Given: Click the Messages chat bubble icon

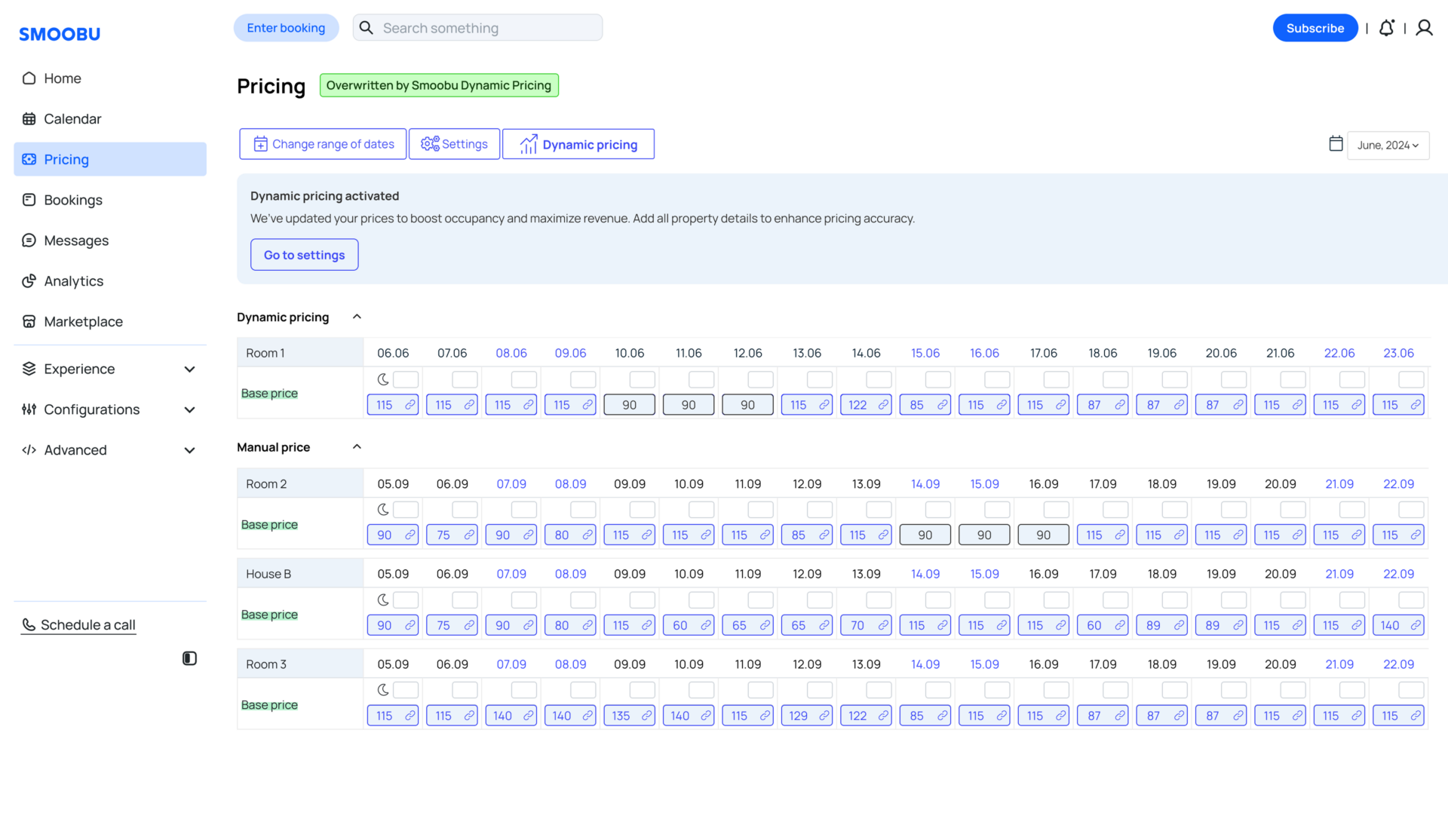Looking at the screenshot, I should (x=29, y=241).
